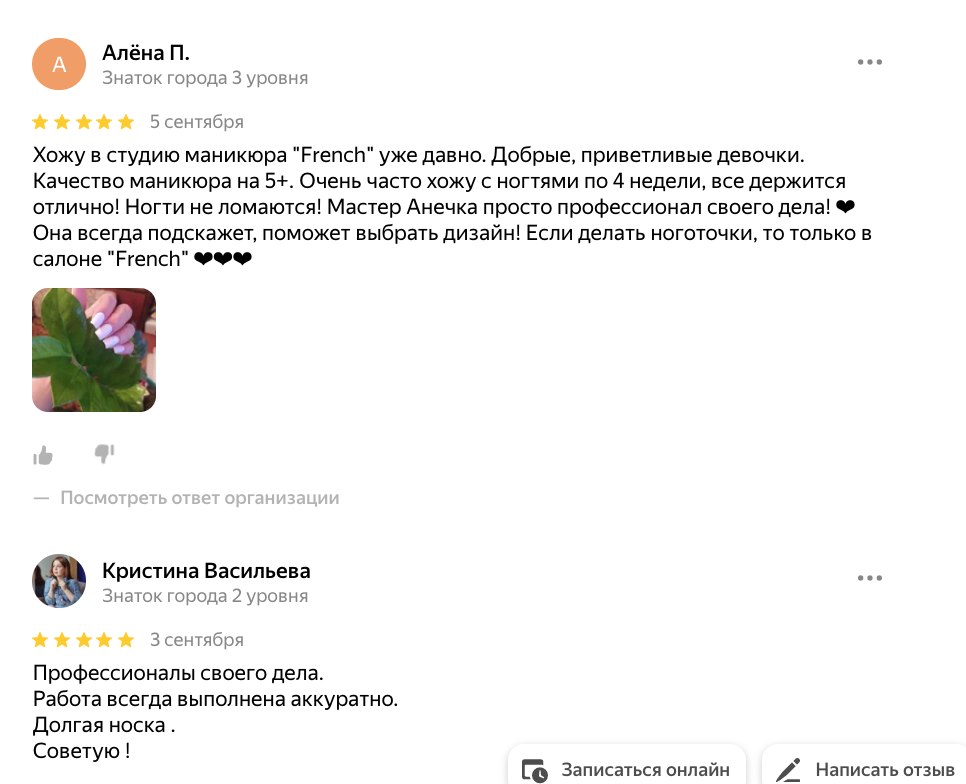Open the manicure photo thumbnail

(x=94, y=350)
